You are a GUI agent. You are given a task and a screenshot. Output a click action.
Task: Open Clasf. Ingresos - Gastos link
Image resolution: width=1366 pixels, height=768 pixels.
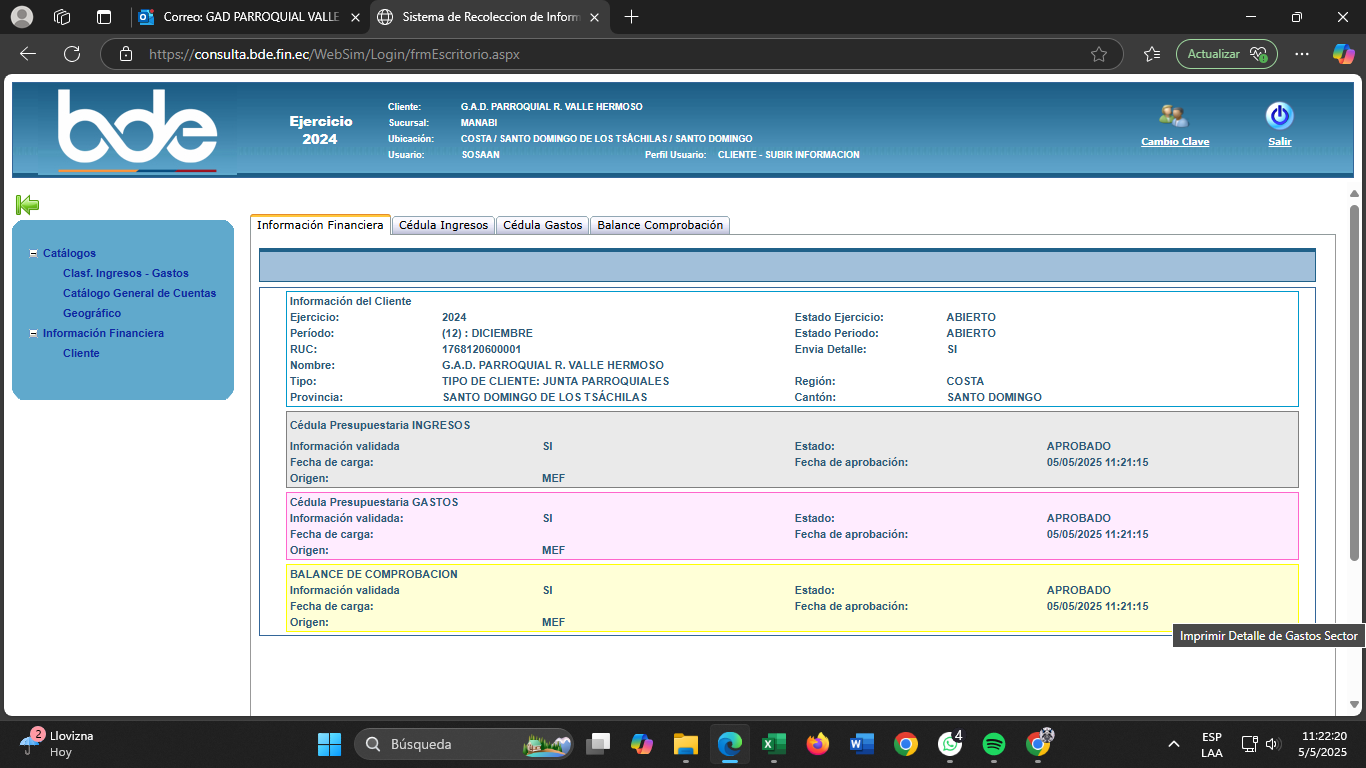click(x=125, y=273)
